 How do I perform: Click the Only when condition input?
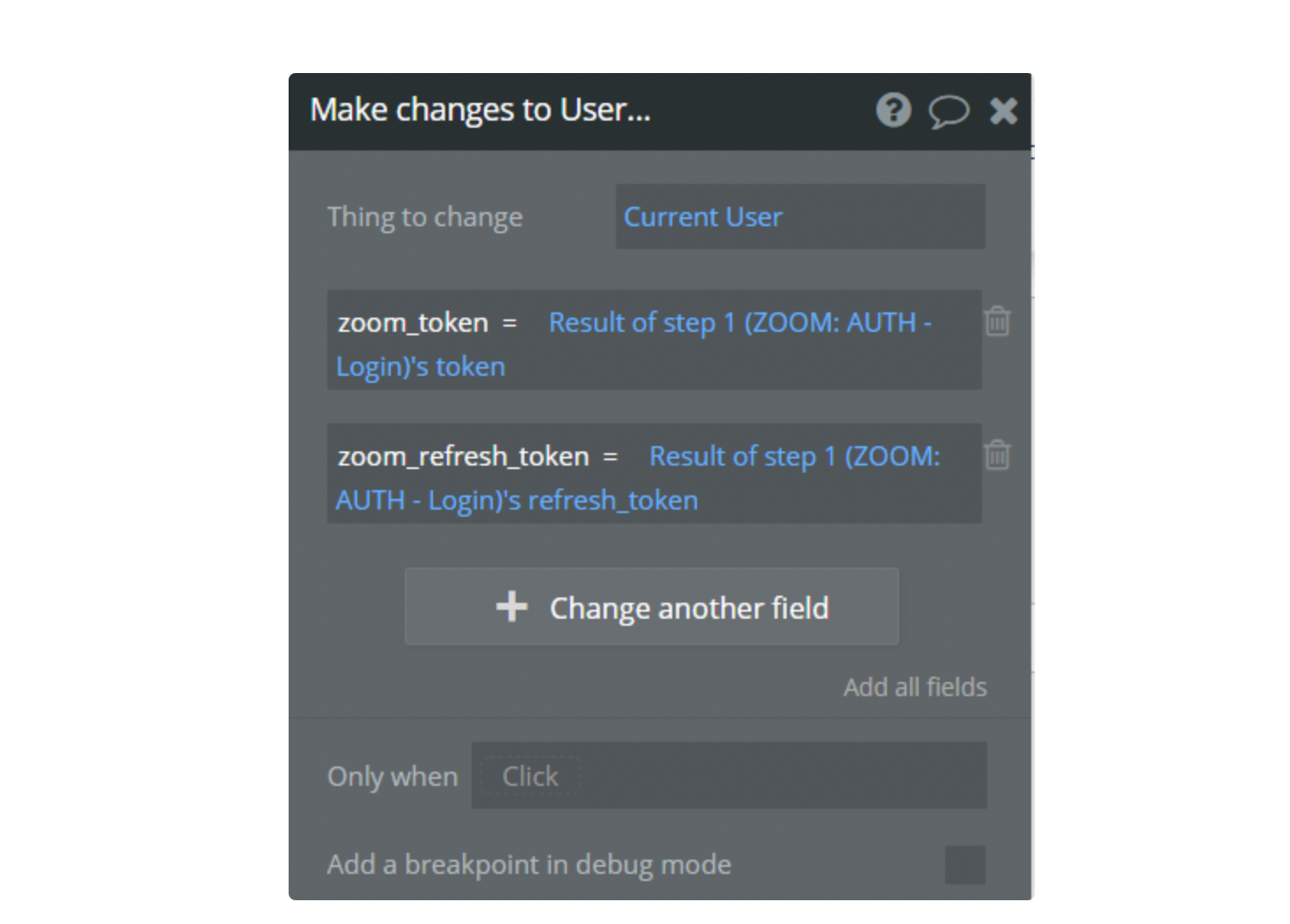click(729, 776)
